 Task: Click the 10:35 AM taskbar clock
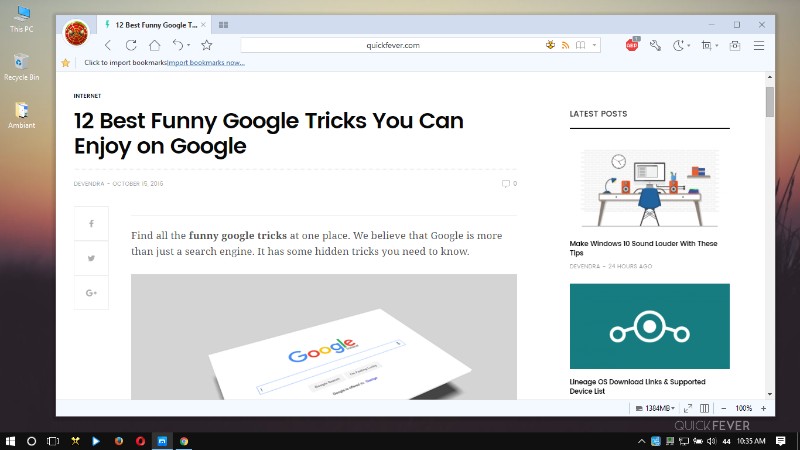(x=751, y=441)
